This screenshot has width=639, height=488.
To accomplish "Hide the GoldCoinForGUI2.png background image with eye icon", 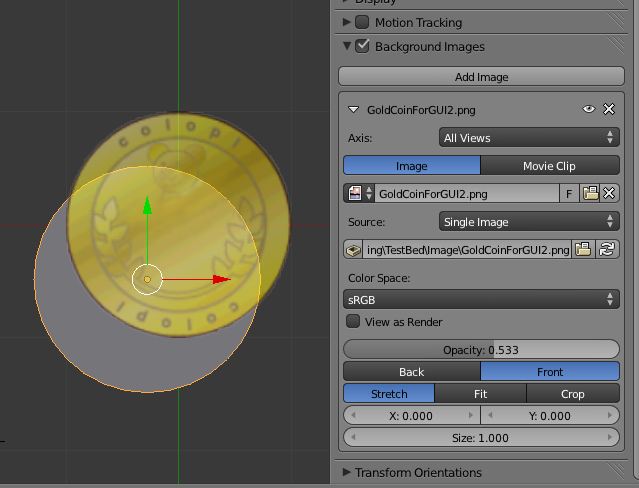I will [590, 109].
